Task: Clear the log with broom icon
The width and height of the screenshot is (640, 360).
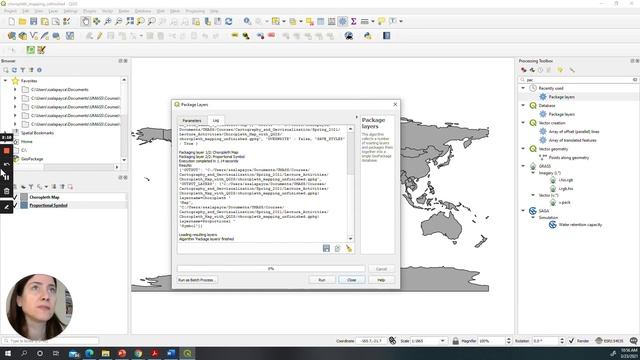Action: [349, 248]
